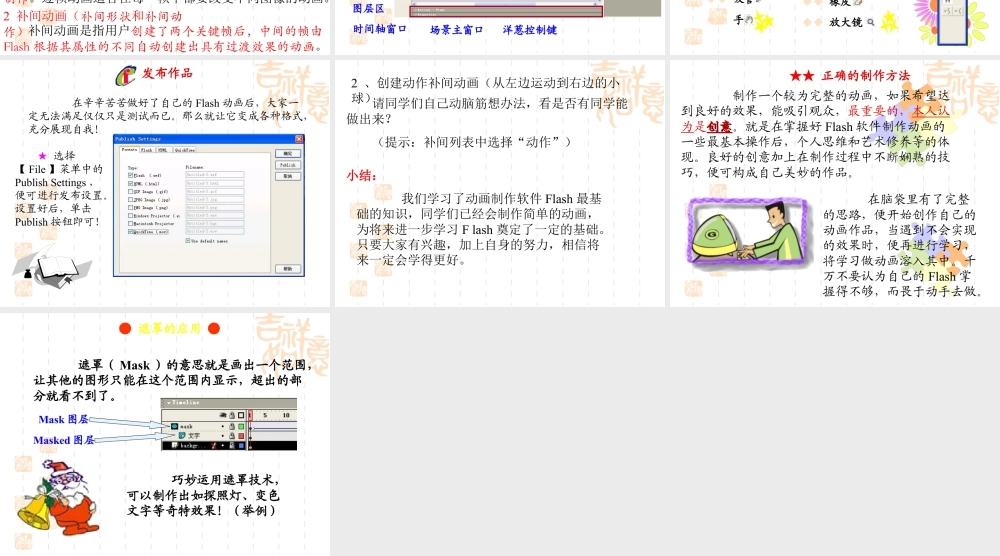Toggle the HTML (.html) checkbox
Image resolution: width=1000 pixels, height=556 pixels.
(x=131, y=184)
